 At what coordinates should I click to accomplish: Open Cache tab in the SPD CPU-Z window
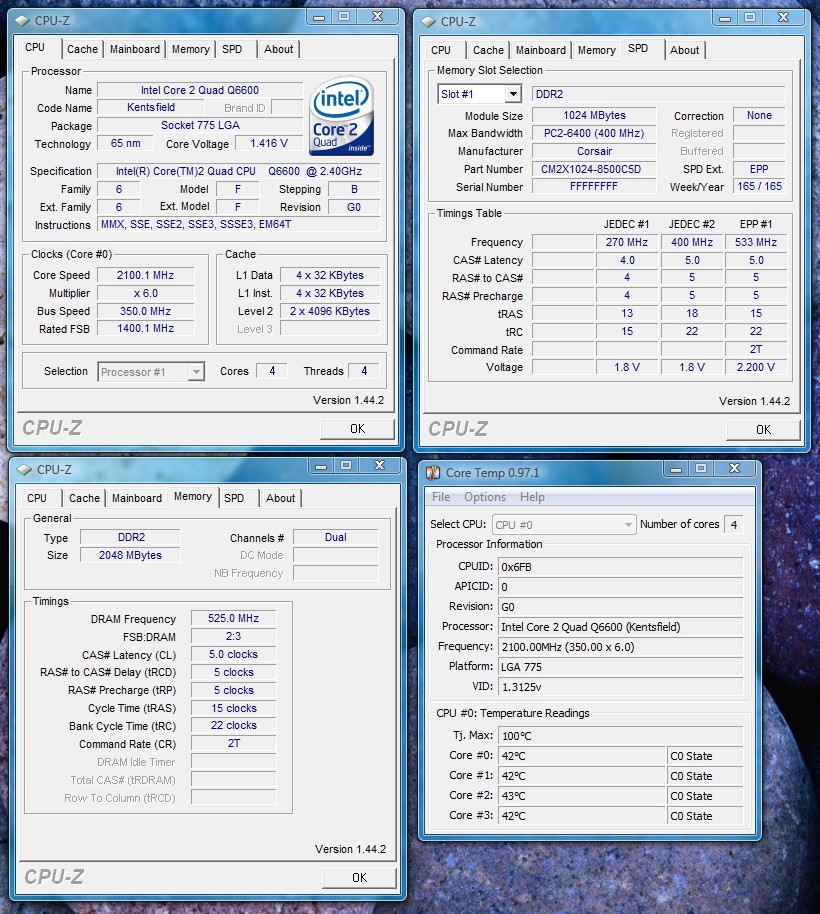[x=488, y=51]
